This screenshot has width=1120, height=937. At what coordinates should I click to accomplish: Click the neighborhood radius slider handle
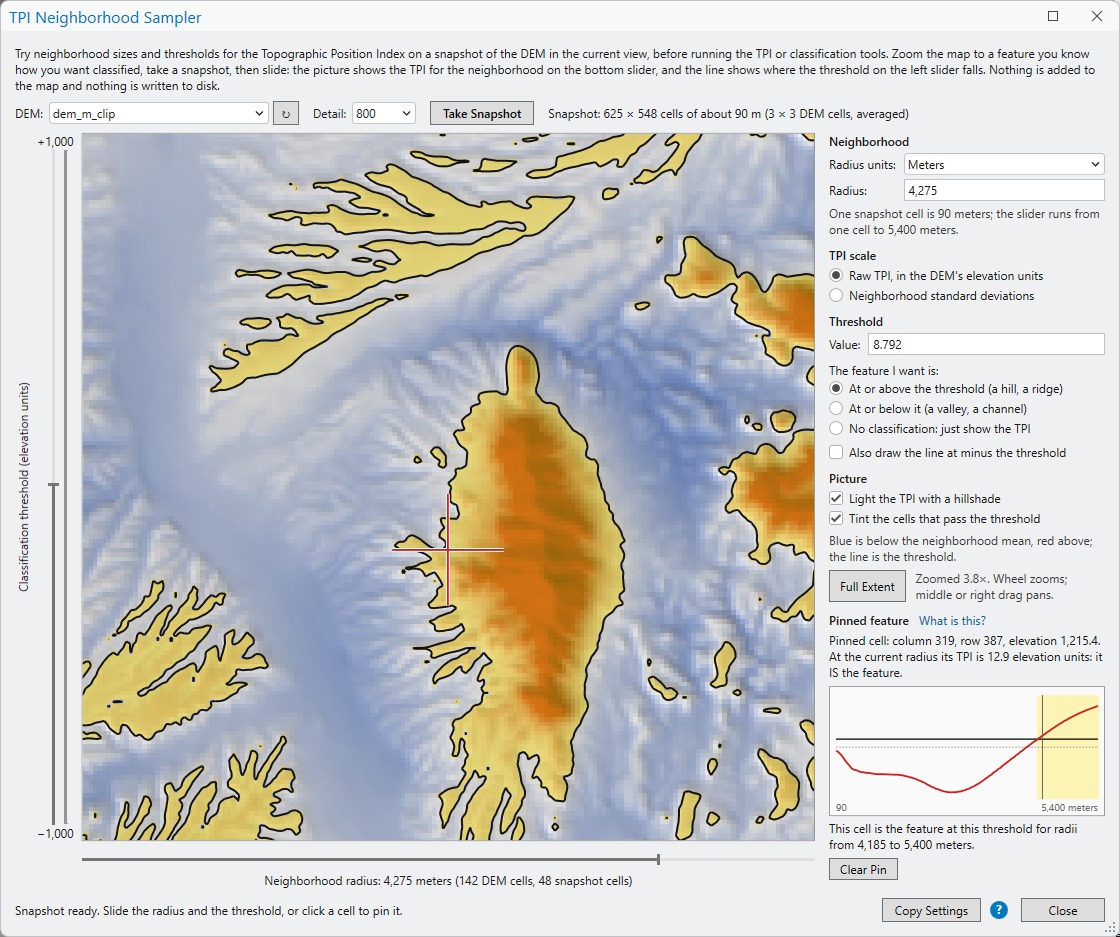658,859
